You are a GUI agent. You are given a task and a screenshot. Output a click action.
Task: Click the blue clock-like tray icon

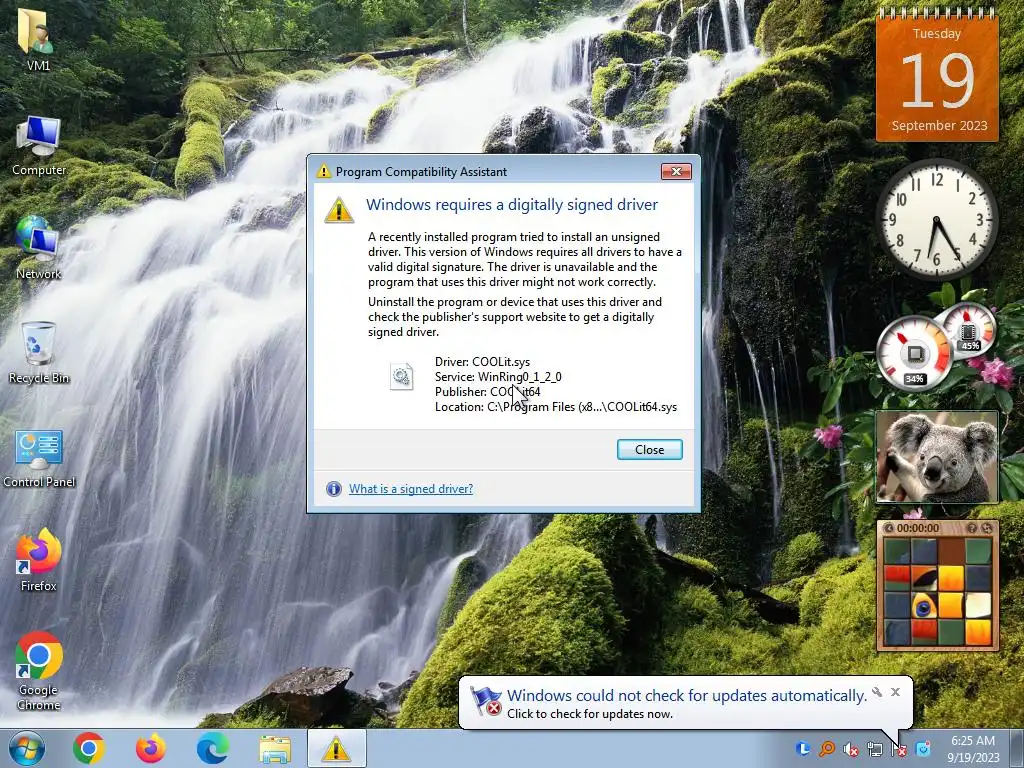803,748
